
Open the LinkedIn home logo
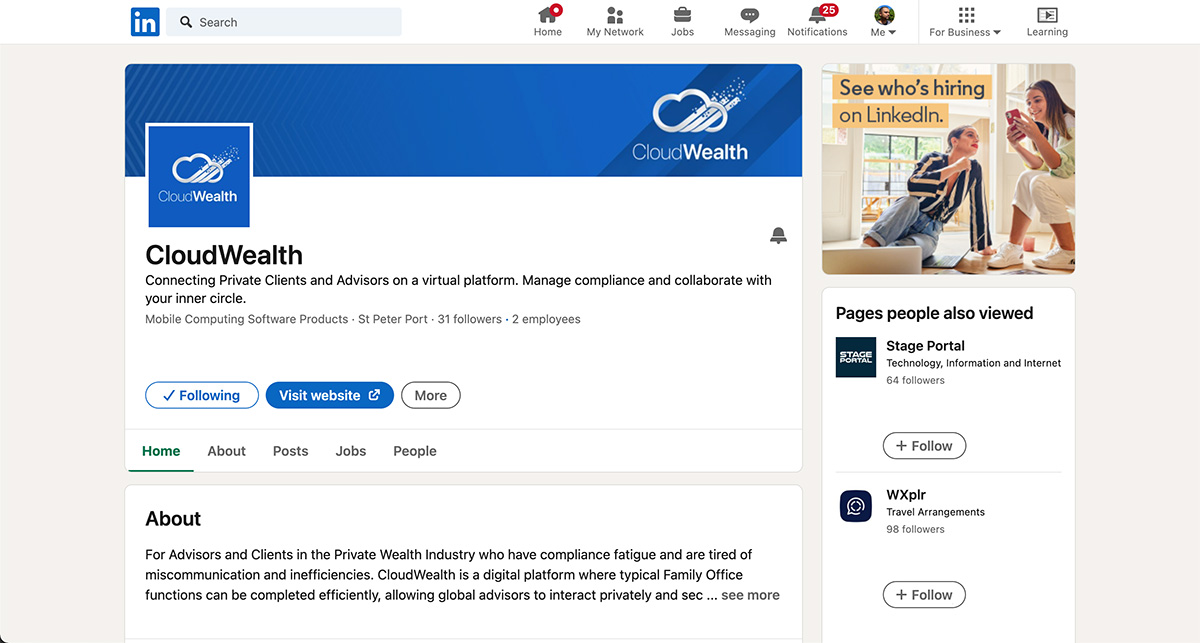145,22
